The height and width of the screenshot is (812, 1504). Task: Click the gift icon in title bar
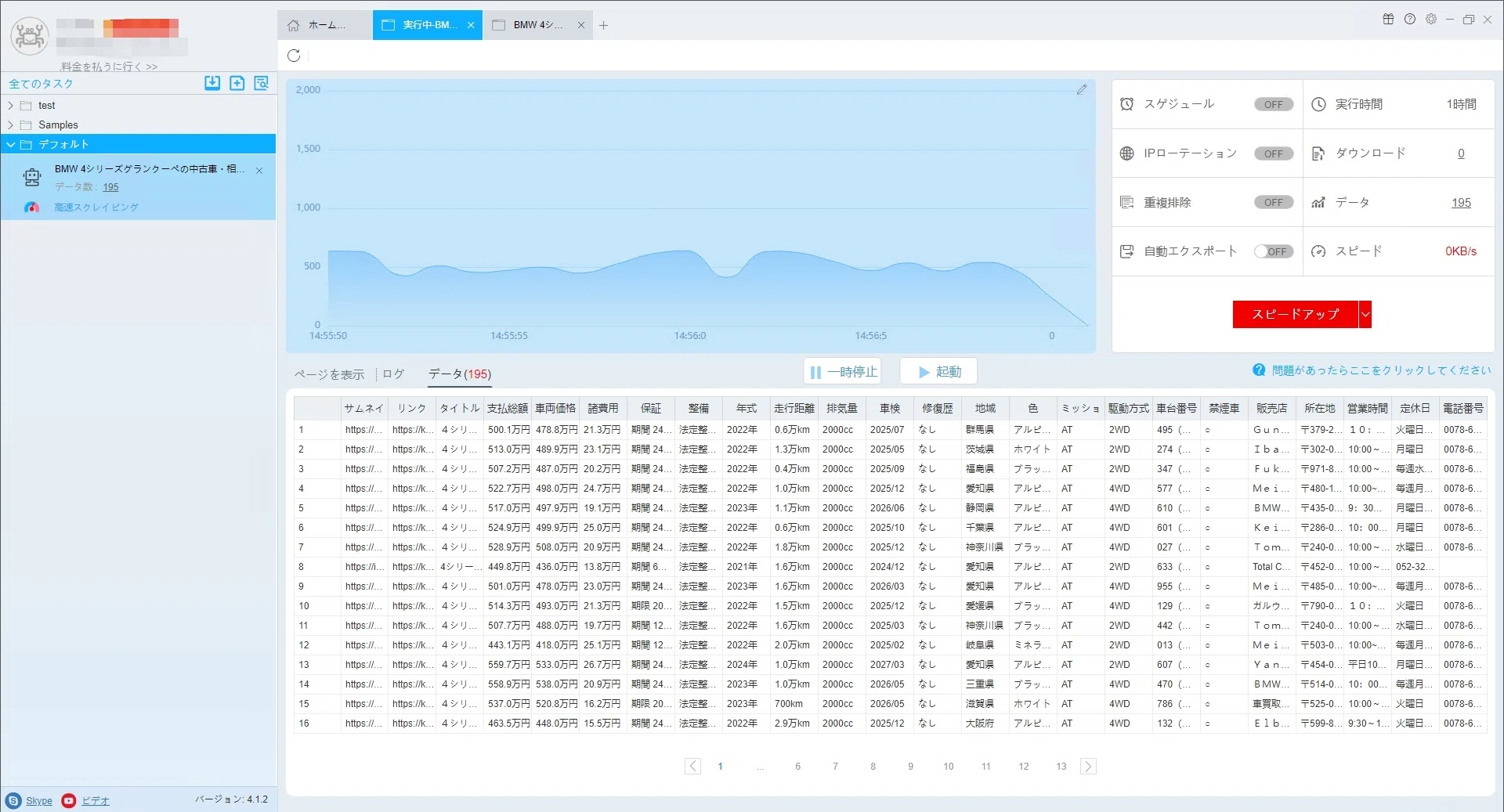pos(1388,19)
